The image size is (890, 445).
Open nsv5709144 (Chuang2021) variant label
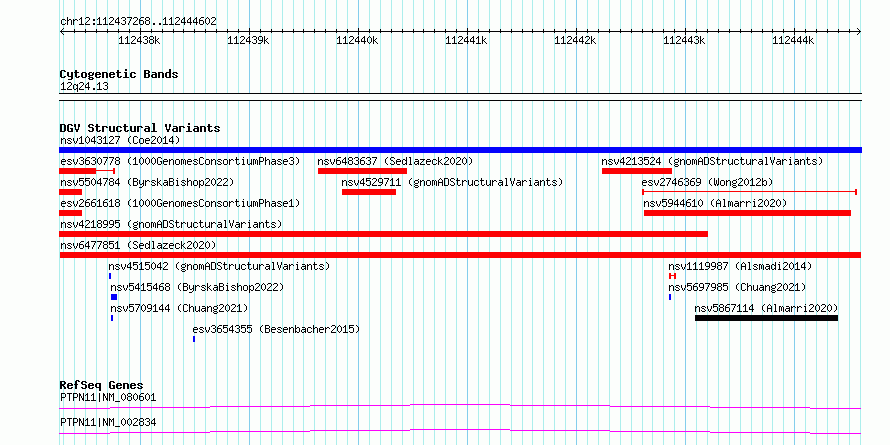[179, 308]
